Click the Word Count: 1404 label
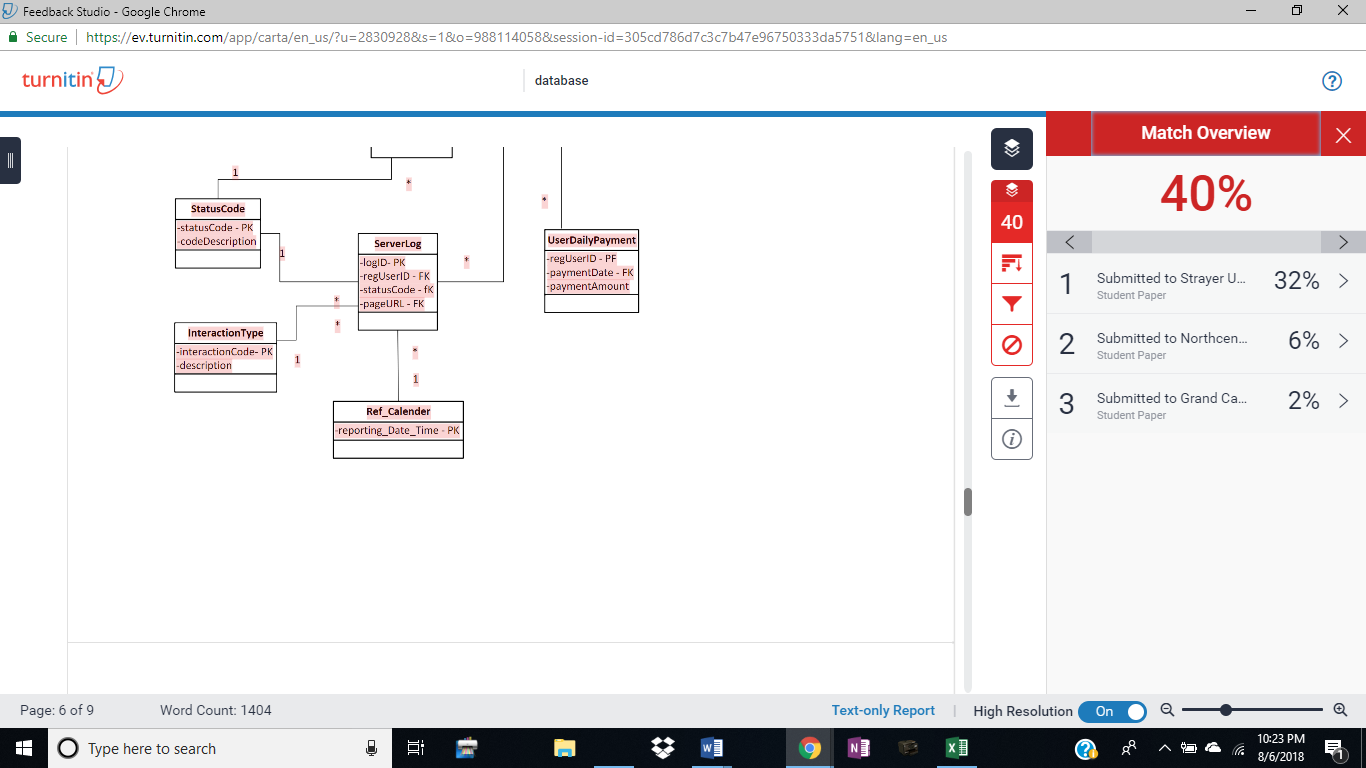 tap(216, 710)
